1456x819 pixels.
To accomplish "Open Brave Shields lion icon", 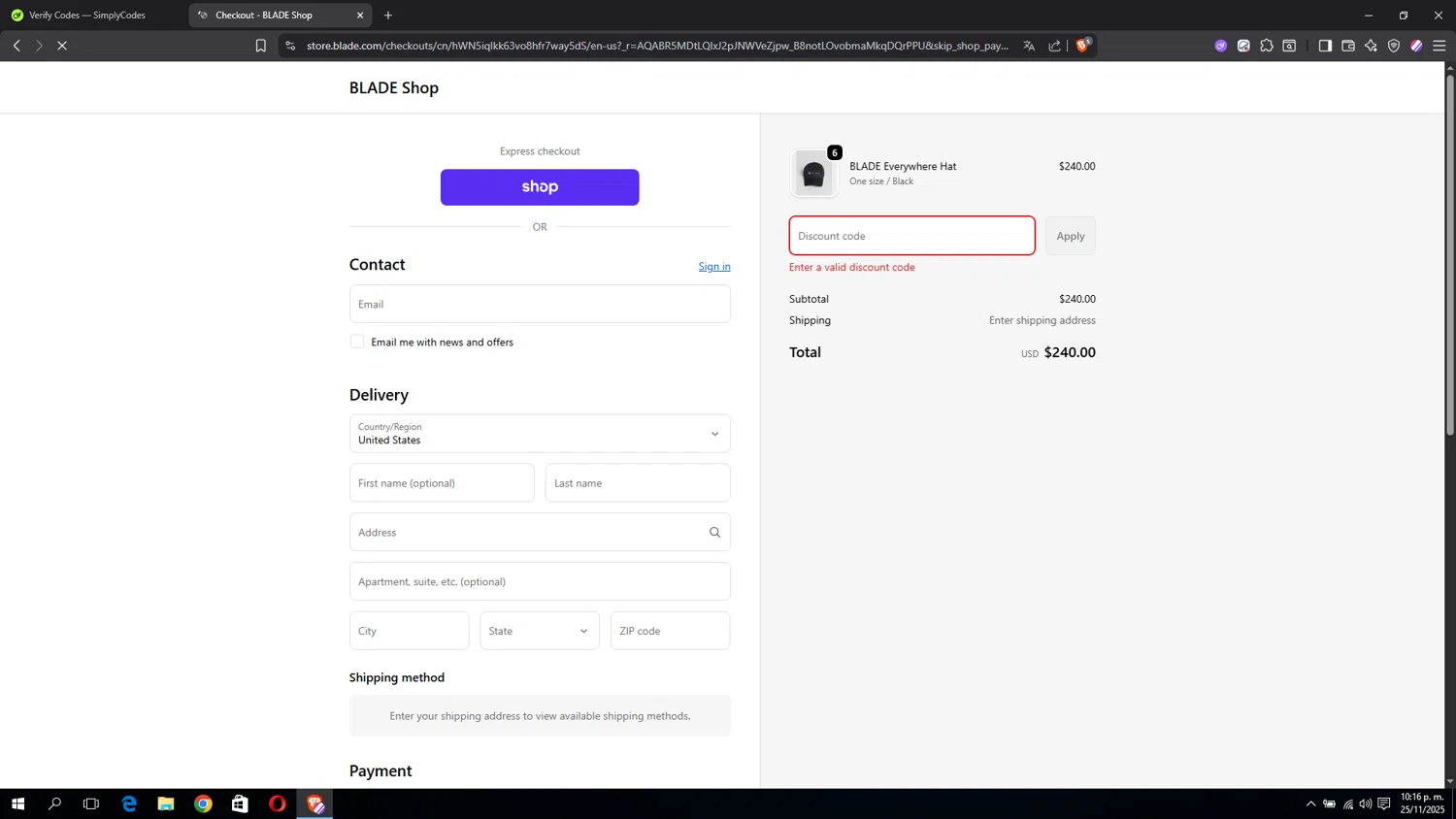I will tap(1083, 45).
